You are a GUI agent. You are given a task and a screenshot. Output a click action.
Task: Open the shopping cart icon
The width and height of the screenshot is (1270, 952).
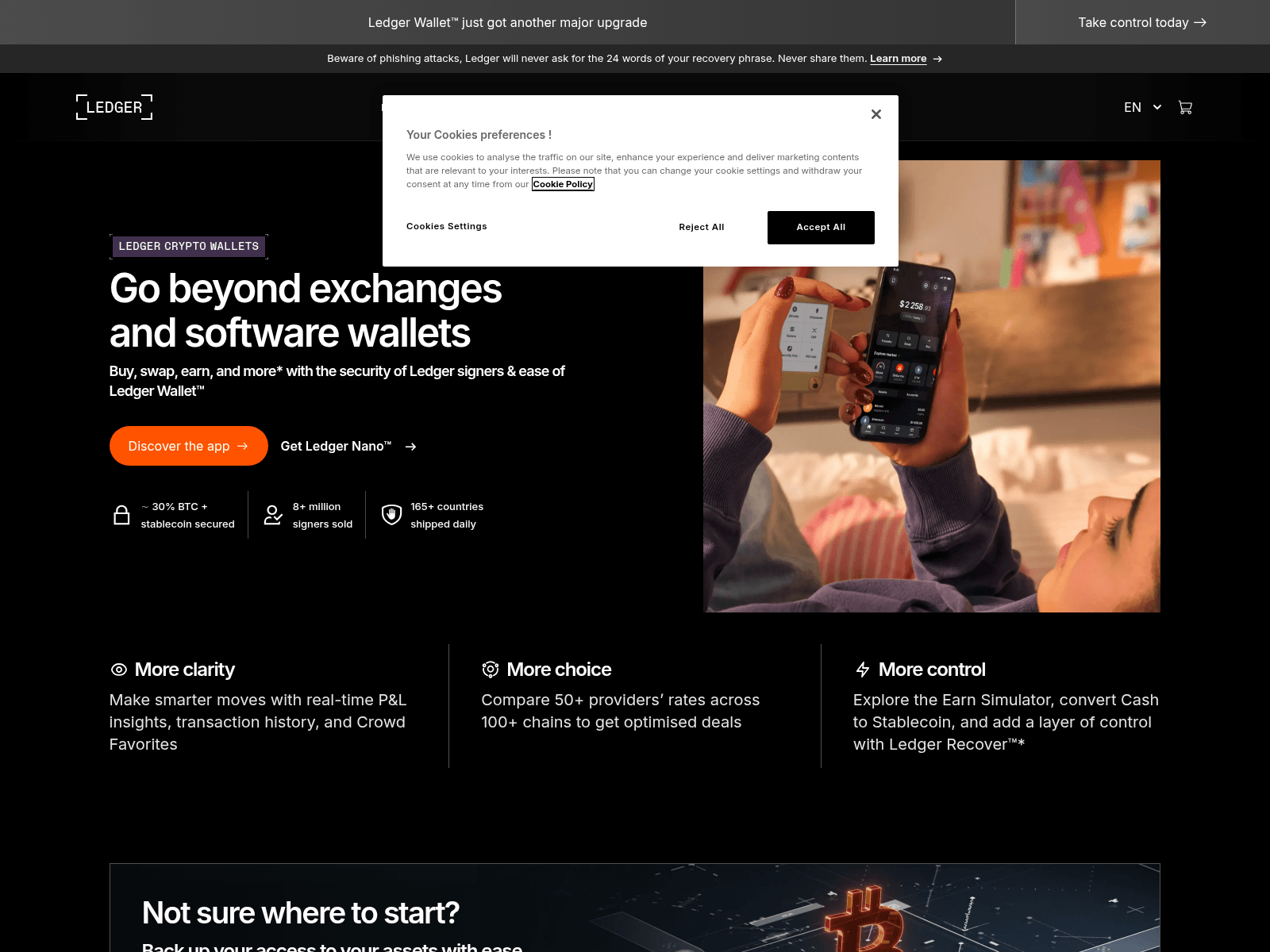pos(1185,107)
